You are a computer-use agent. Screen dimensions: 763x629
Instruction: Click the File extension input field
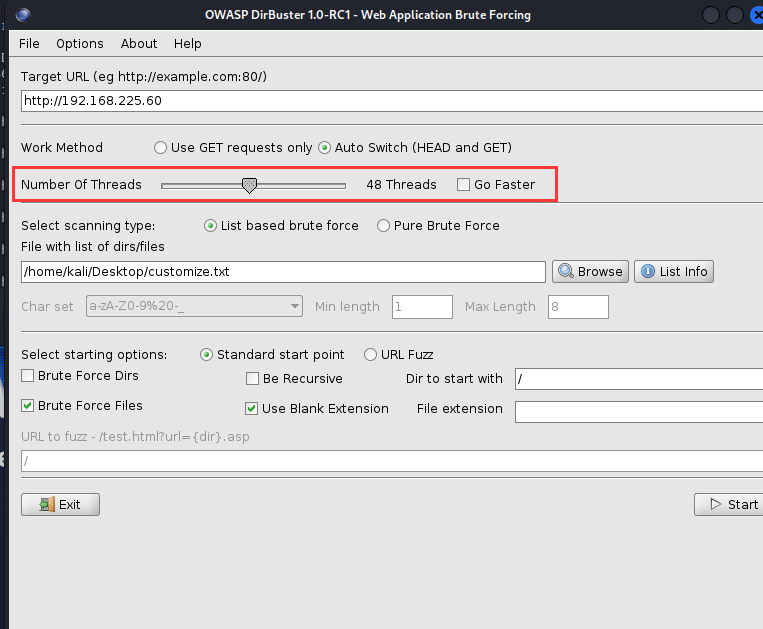[639, 412]
